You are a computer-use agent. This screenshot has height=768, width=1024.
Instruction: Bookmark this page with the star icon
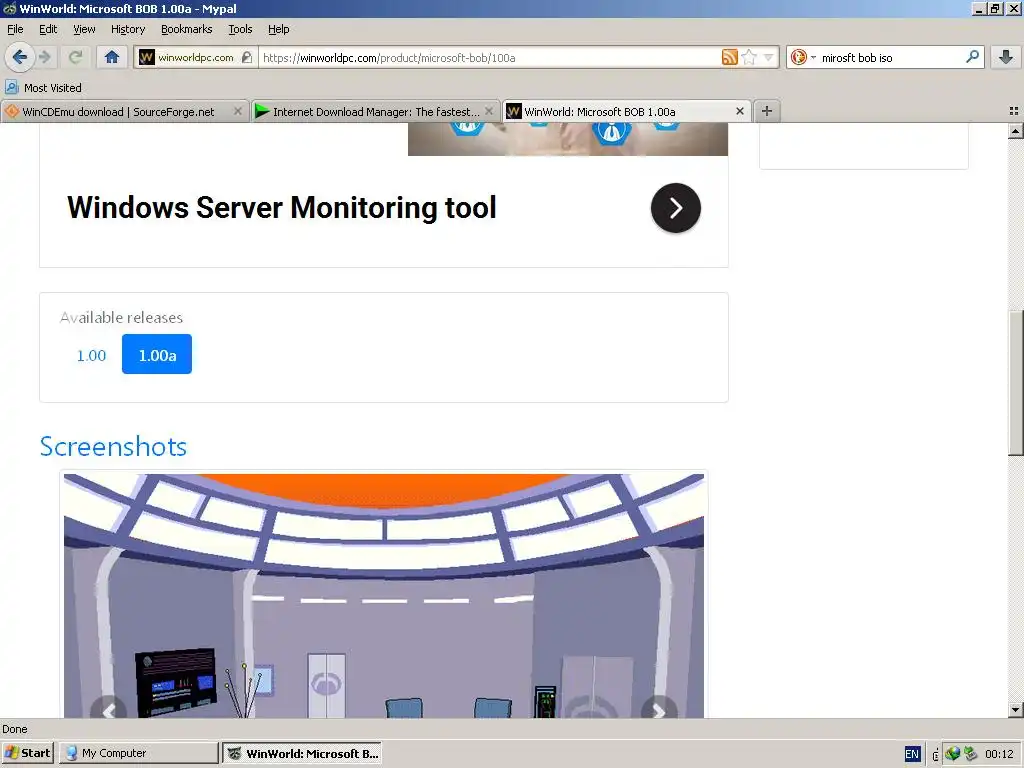(749, 57)
